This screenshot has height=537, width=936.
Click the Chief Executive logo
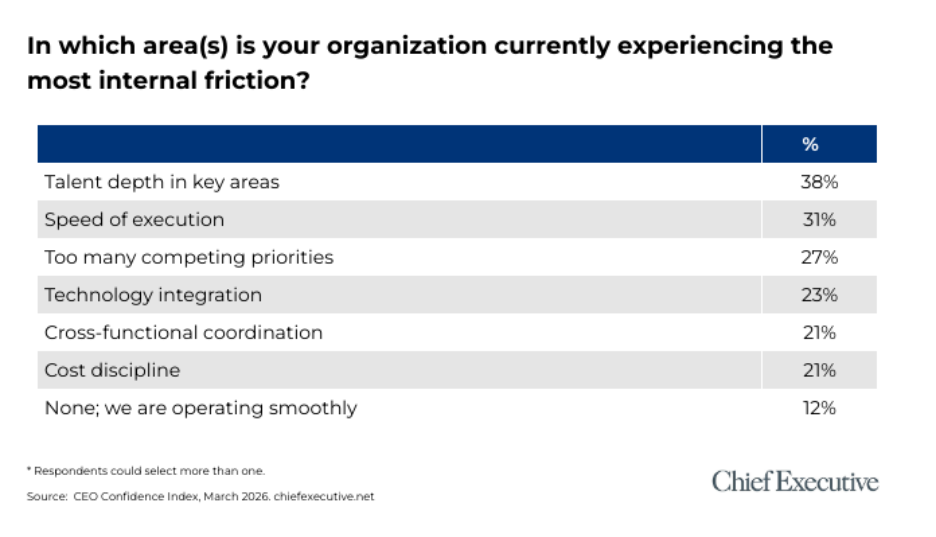[795, 482]
